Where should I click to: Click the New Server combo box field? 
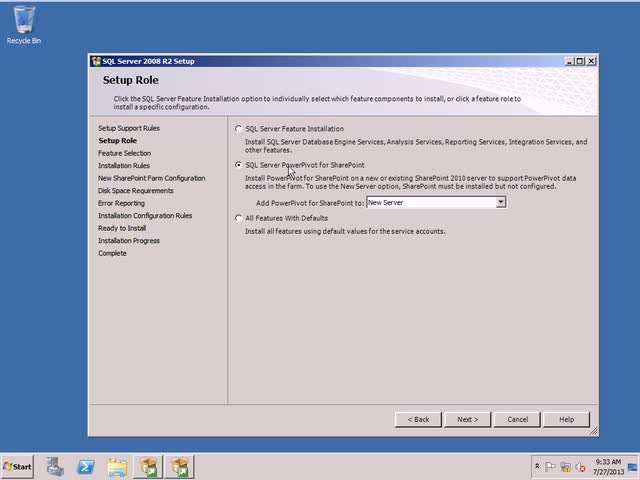coord(436,202)
